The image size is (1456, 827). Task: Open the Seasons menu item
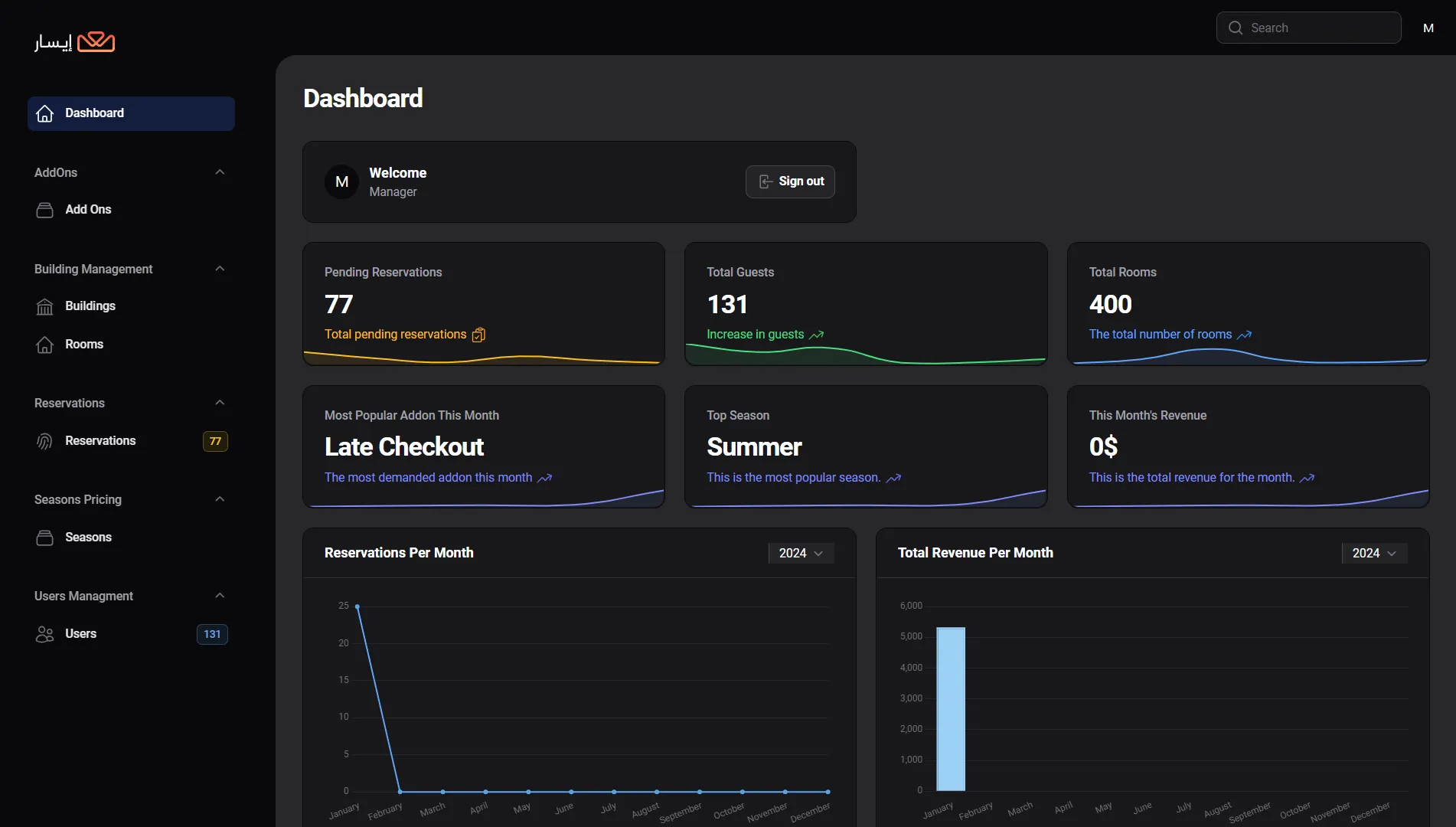(x=88, y=538)
